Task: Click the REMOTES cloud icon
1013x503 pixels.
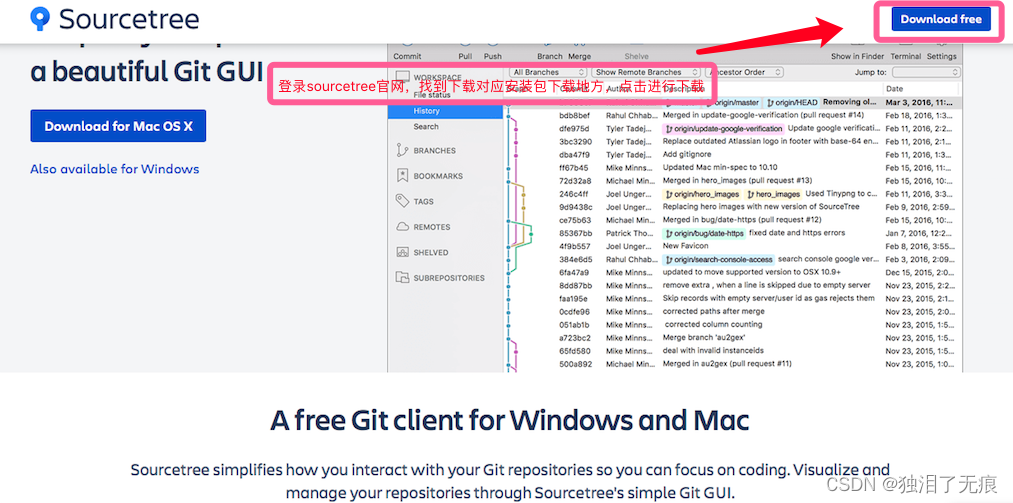Action: [402, 227]
